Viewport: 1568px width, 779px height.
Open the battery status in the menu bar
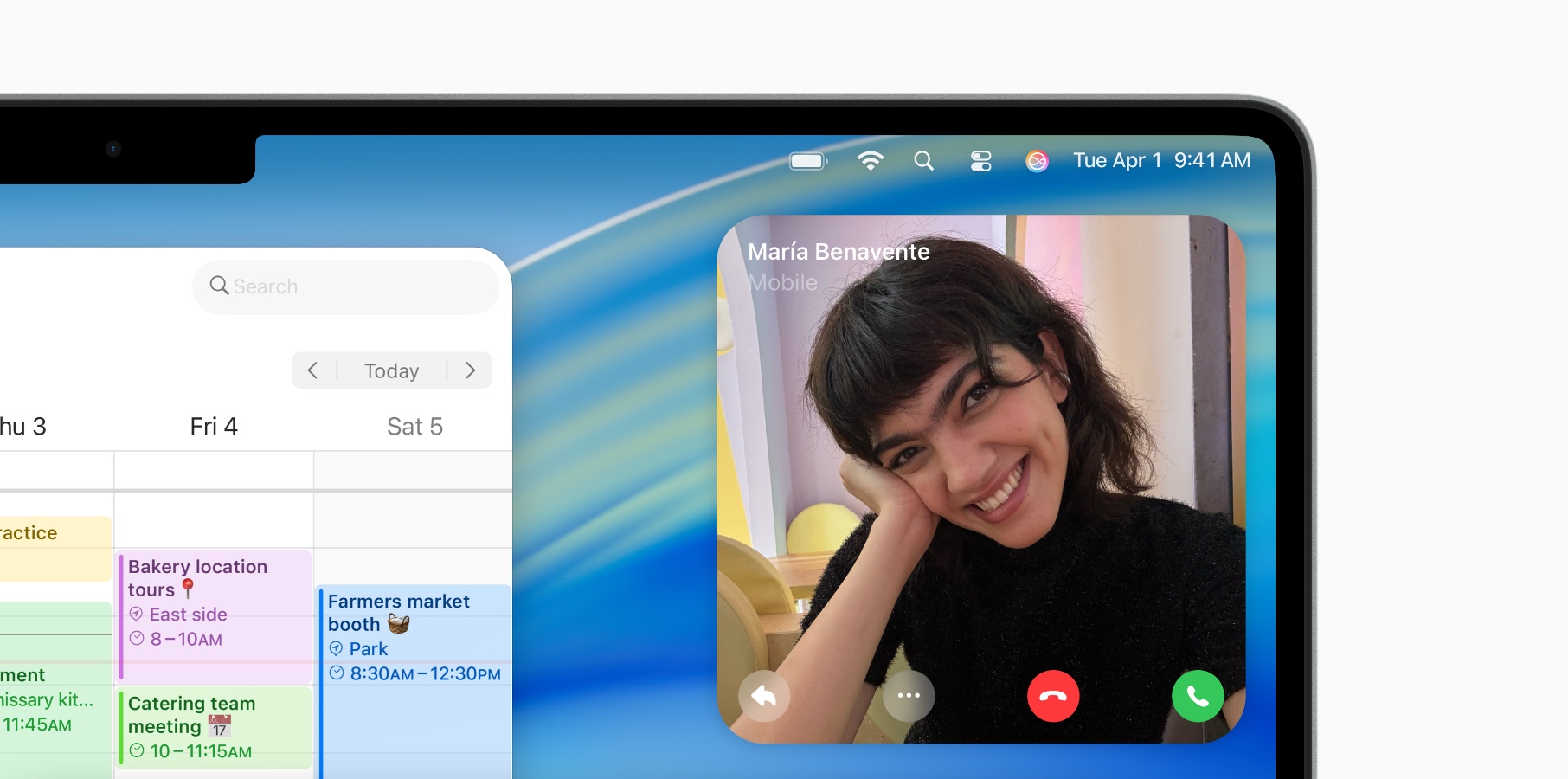coord(809,161)
